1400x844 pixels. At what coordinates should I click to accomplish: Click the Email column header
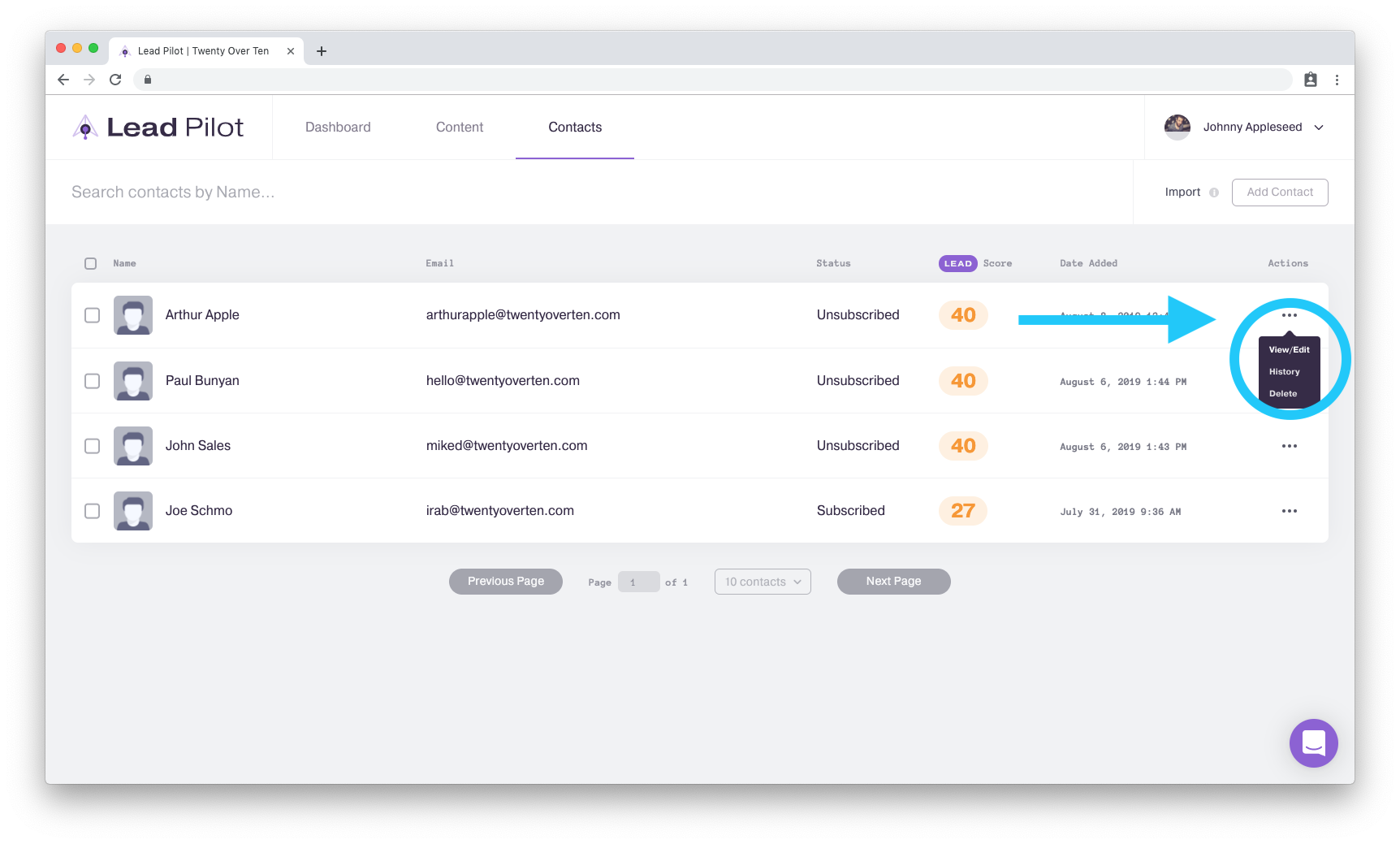pyautogui.click(x=440, y=263)
